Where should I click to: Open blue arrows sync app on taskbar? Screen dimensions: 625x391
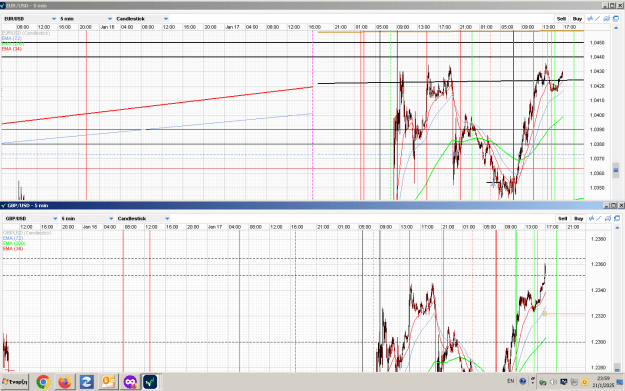coord(86,382)
